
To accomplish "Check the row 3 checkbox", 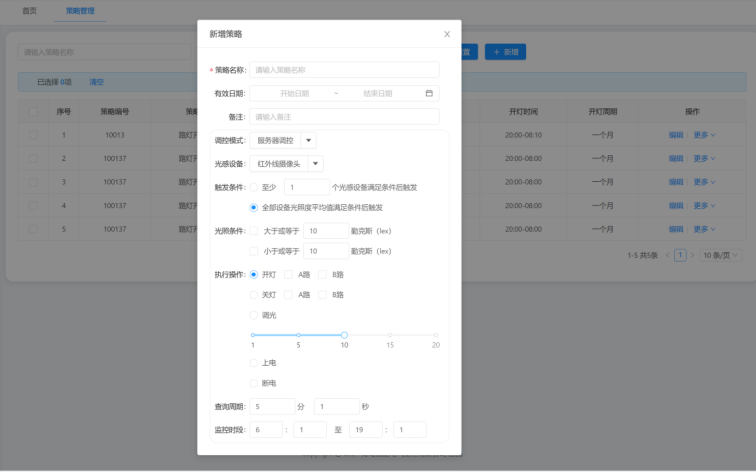I will pyautogui.click(x=33, y=182).
